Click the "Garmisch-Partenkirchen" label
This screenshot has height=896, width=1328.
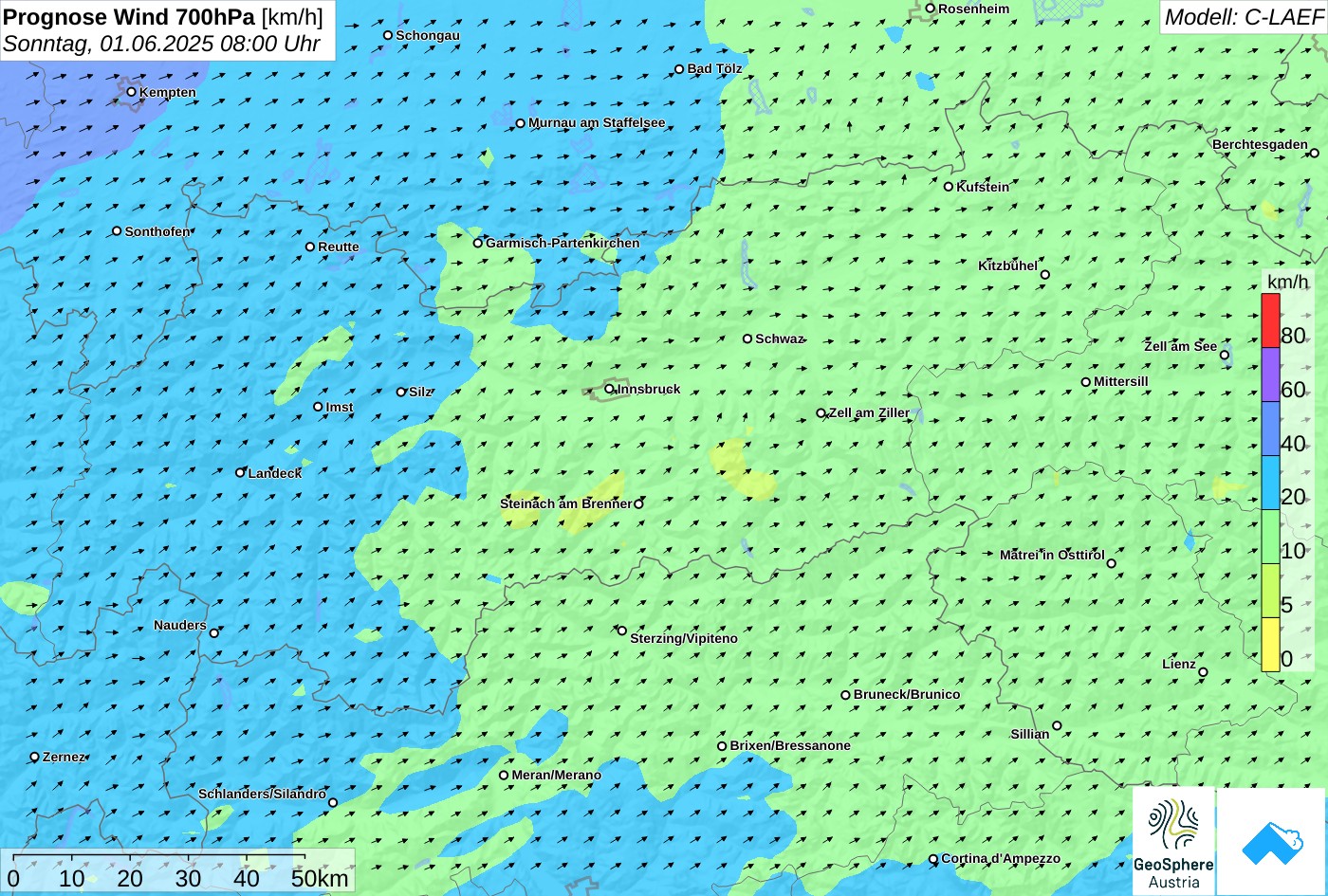tap(563, 243)
